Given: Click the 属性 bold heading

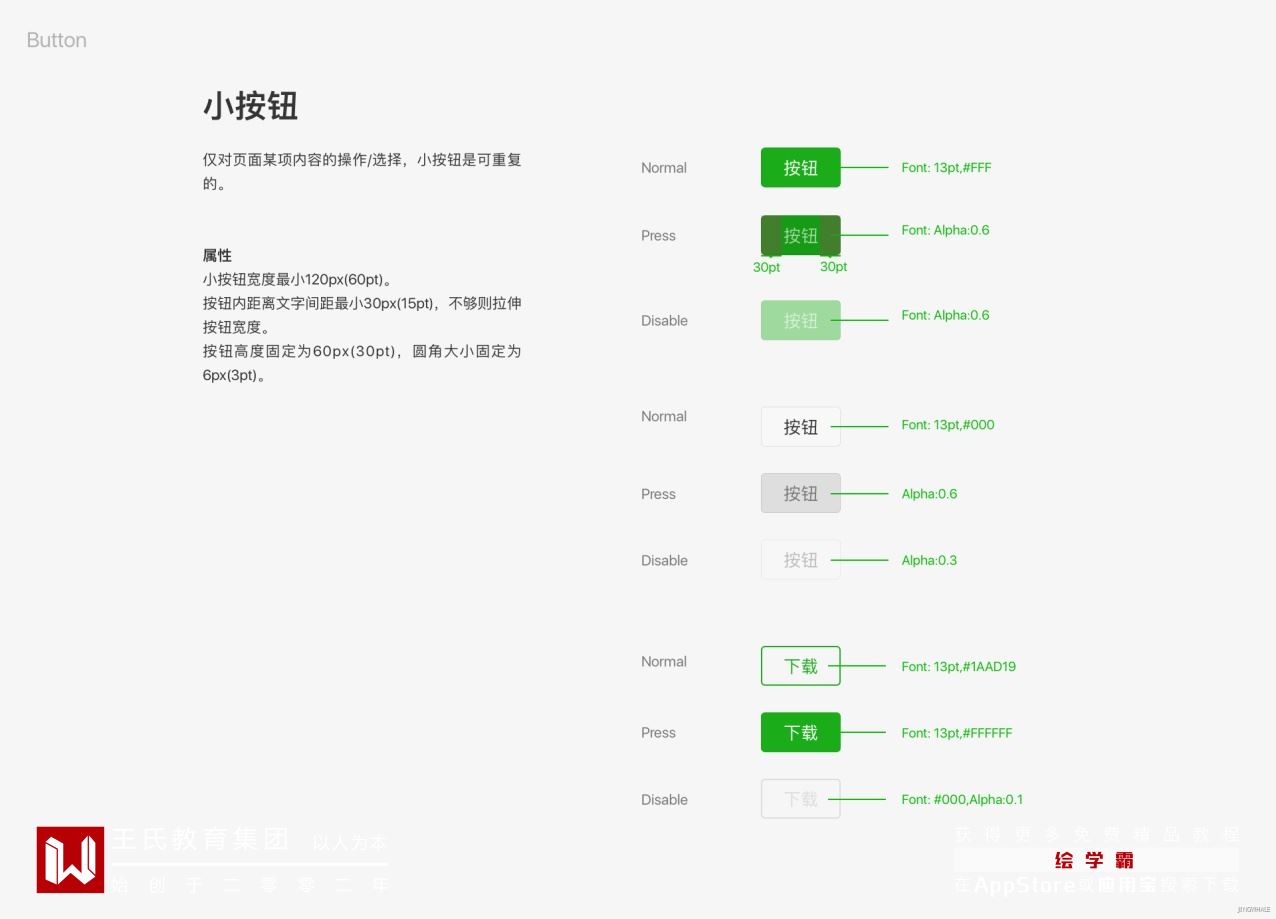Looking at the screenshot, I should pos(217,256).
